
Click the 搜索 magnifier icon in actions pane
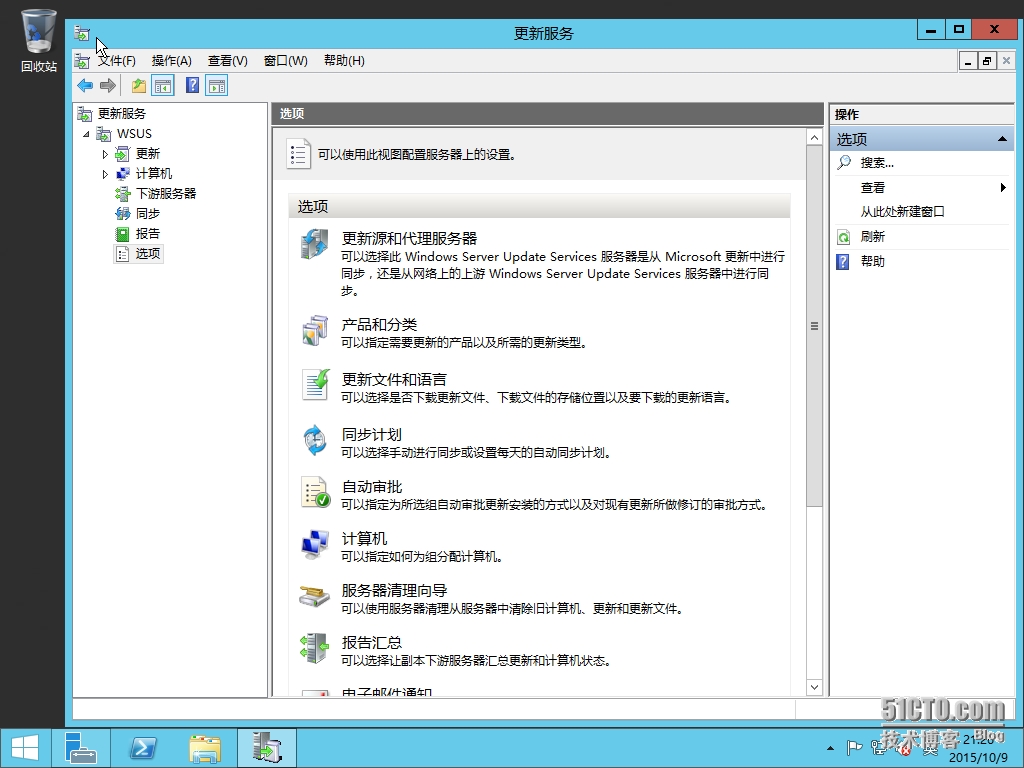click(x=844, y=162)
